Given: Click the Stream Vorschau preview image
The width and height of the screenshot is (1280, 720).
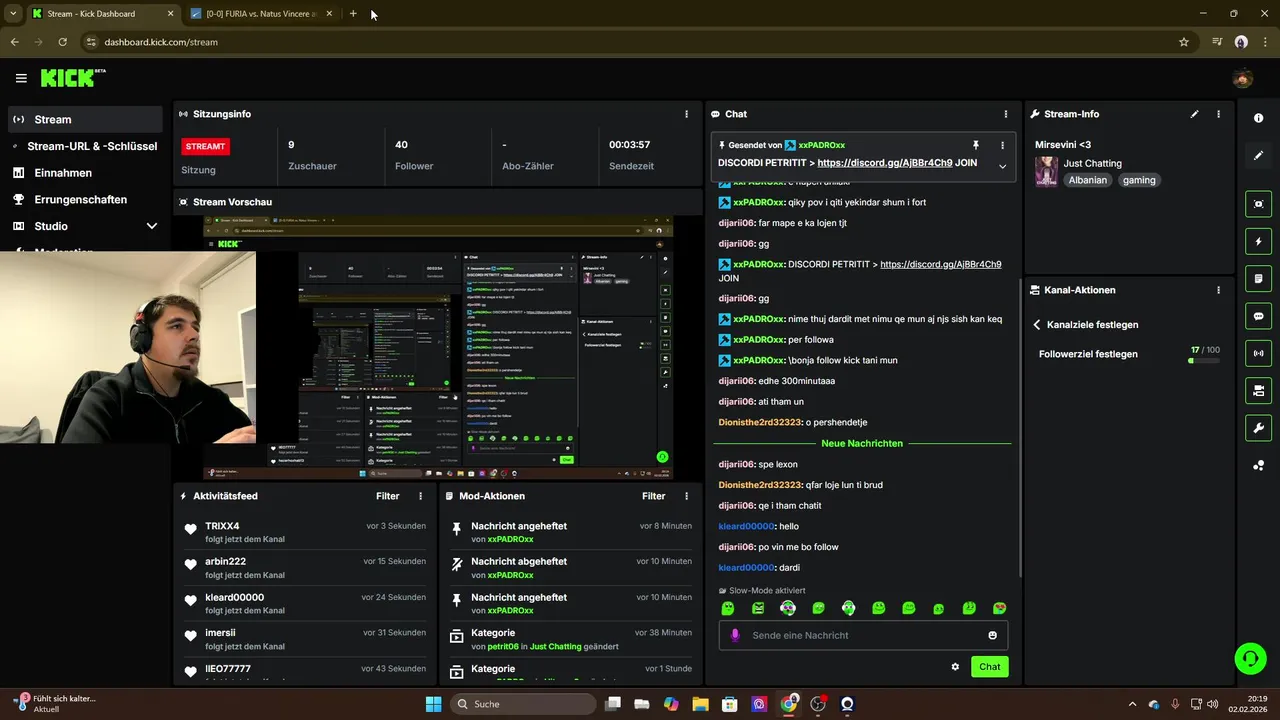Looking at the screenshot, I should [438, 348].
